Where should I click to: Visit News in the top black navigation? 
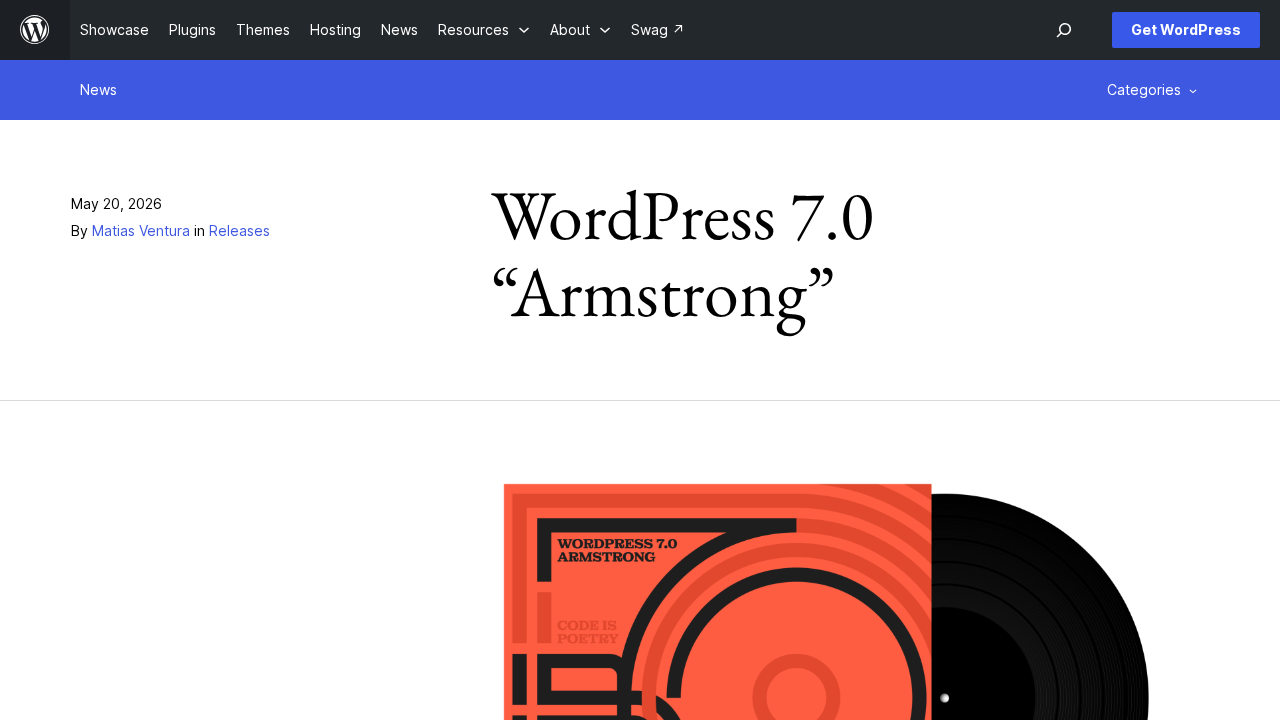(x=399, y=30)
